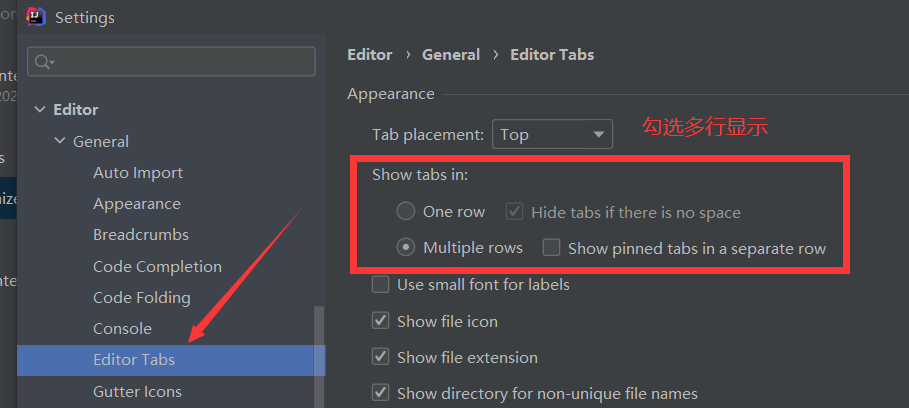
Task: Click the search magnifier icon
Action: click(43, 62)
